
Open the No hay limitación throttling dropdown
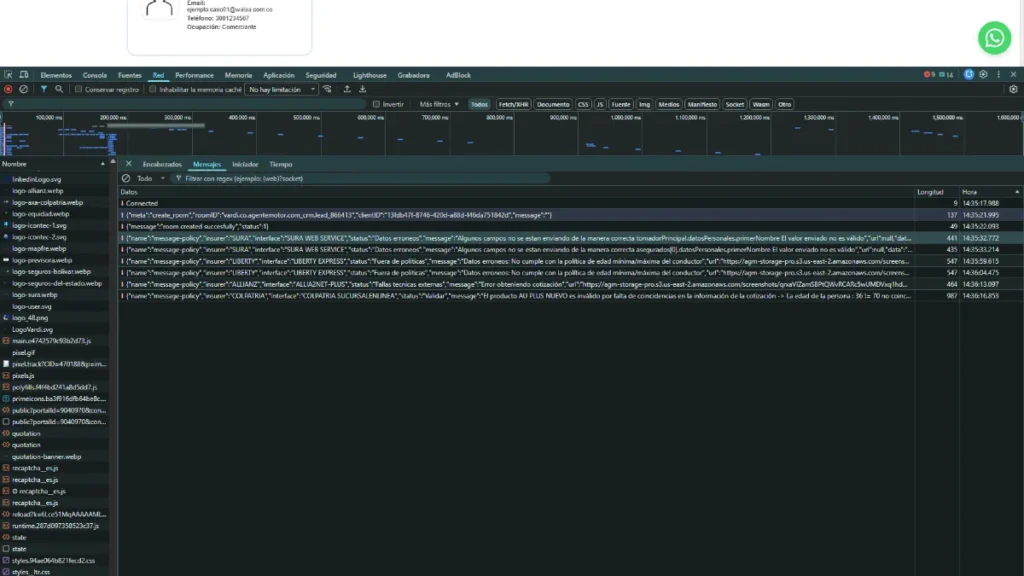281,89
